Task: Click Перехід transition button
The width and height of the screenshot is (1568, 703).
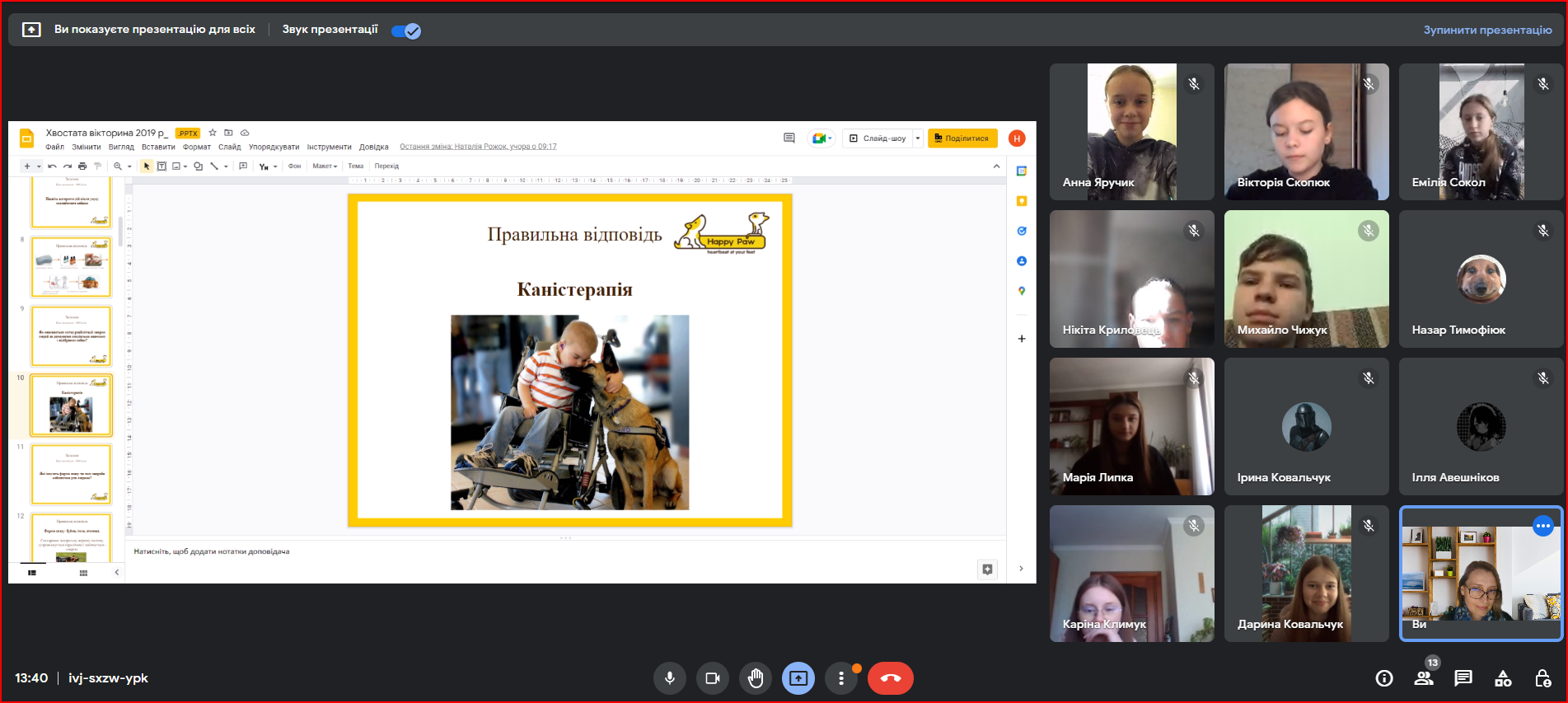Action: click(386, 166)
